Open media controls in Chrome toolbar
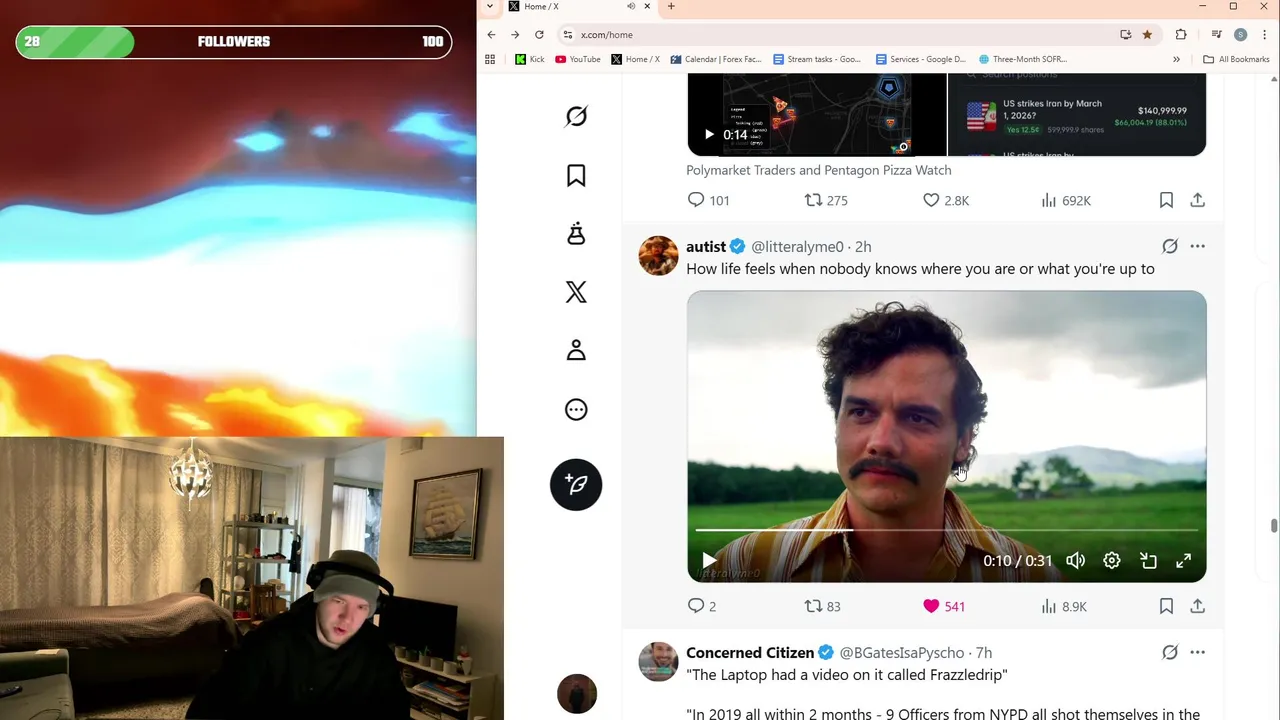Viewport: 1280px width, 720px height. tap(1217, 34)
